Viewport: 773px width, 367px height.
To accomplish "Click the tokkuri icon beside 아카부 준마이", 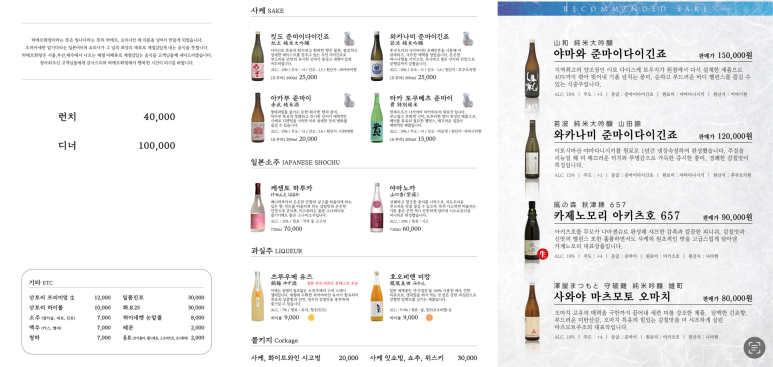I will (x=349, y=100).
